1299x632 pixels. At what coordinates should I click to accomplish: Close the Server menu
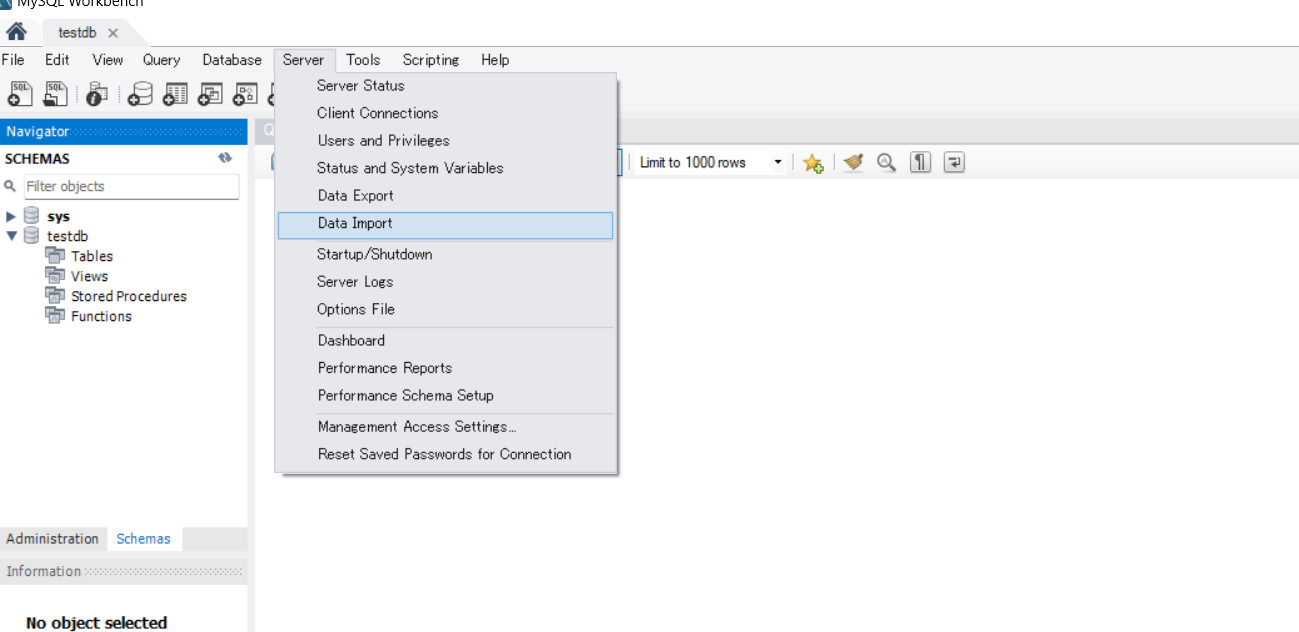(303, 60)
